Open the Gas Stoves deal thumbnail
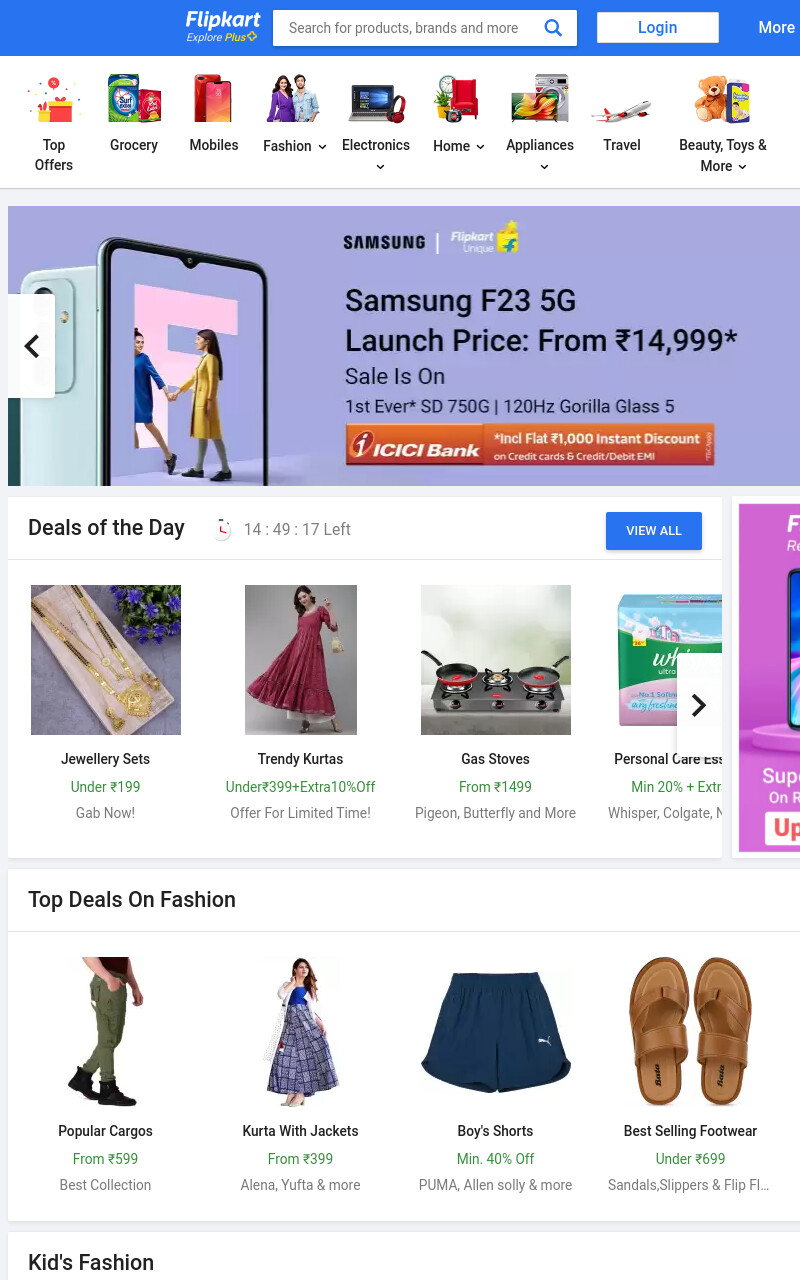The width and height of the screenshot is (800, 1280). point(496,660)
